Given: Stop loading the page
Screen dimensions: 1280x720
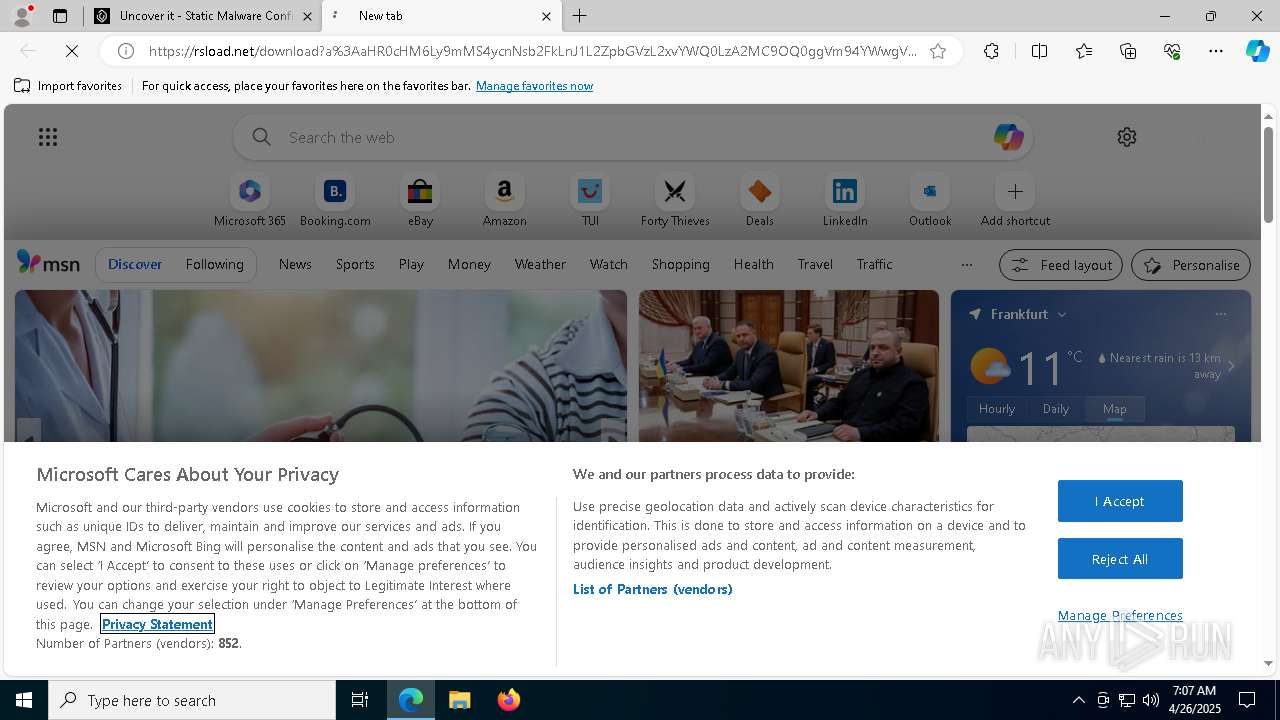Looking at the screenshot, I should pyautogui.click(x=73, y=51).
